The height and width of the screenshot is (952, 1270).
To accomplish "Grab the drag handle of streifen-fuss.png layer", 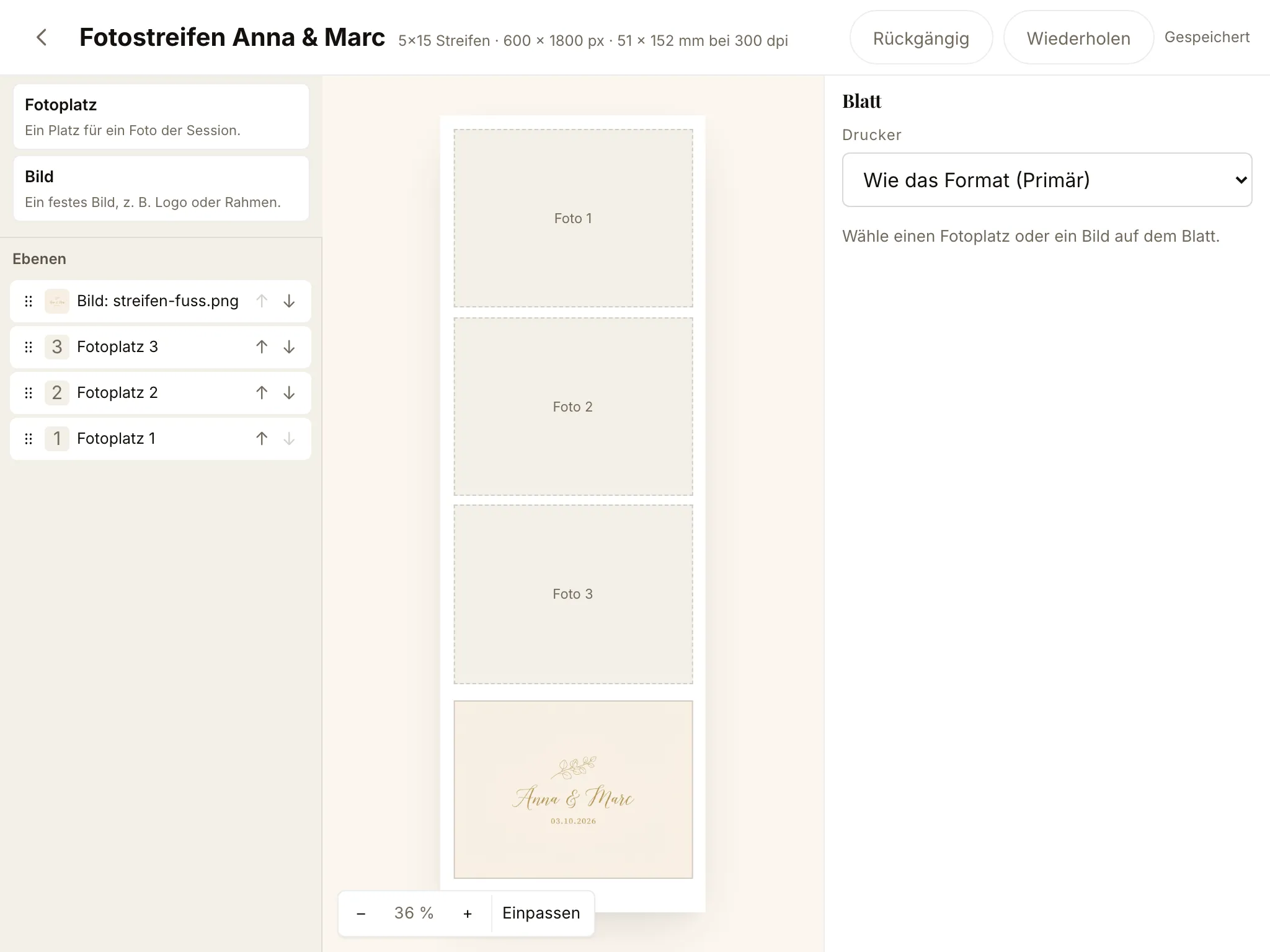I will pyautogui.click(x=29, y=301).
